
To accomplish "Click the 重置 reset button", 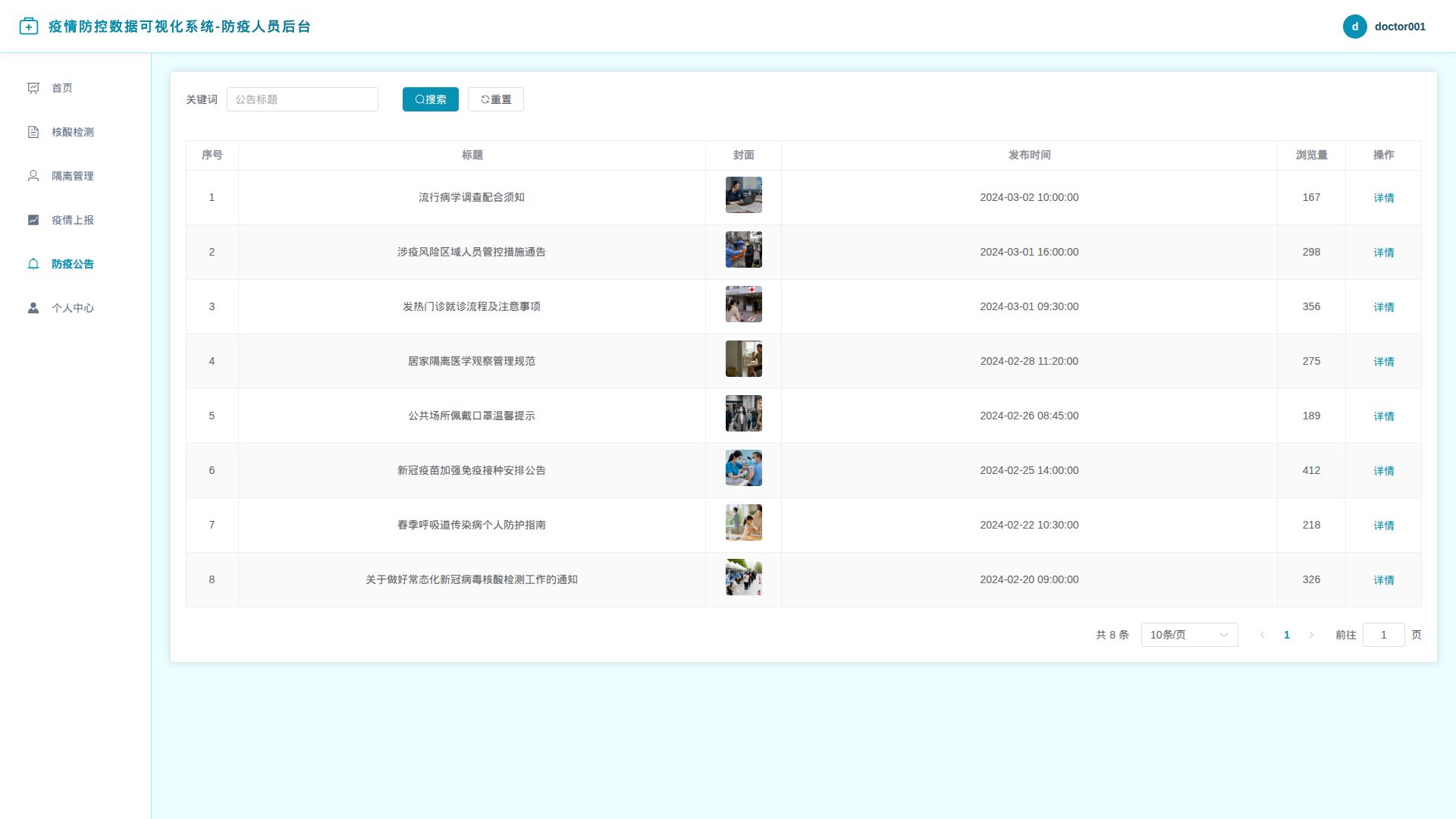I will (496, 99).
